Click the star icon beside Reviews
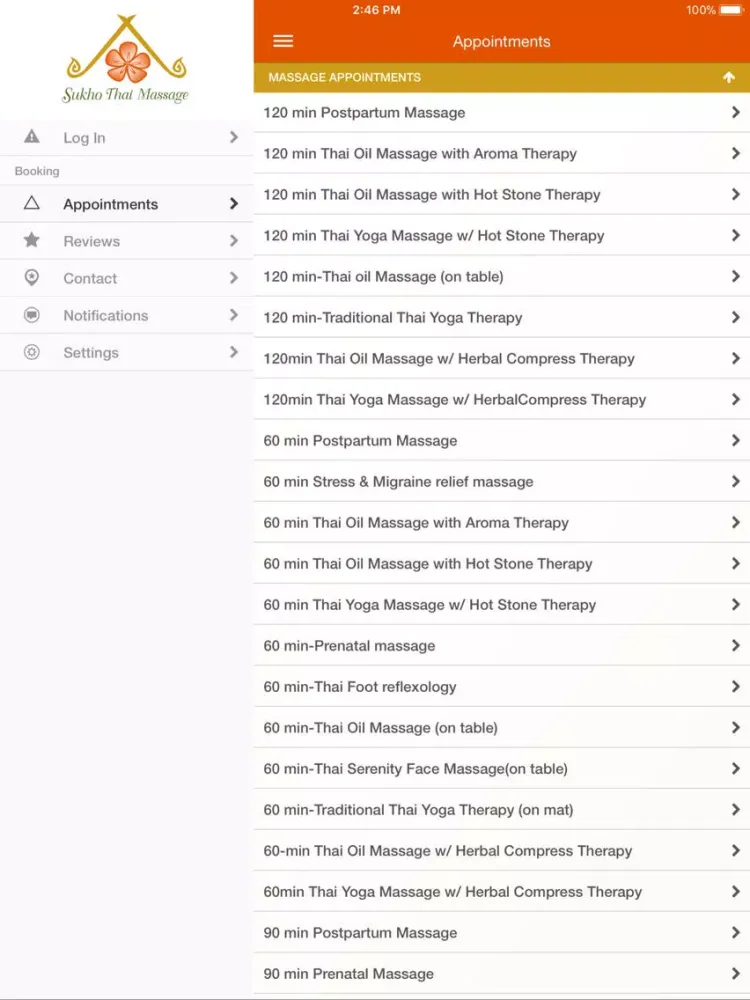Viewport: 750px width, 1000px height. coord(31,240)
